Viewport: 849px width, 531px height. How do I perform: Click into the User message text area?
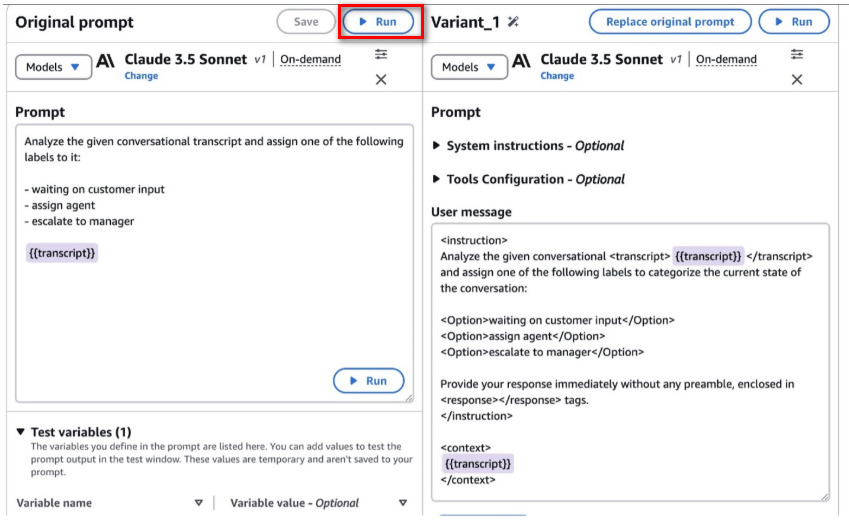click(630, 362)
